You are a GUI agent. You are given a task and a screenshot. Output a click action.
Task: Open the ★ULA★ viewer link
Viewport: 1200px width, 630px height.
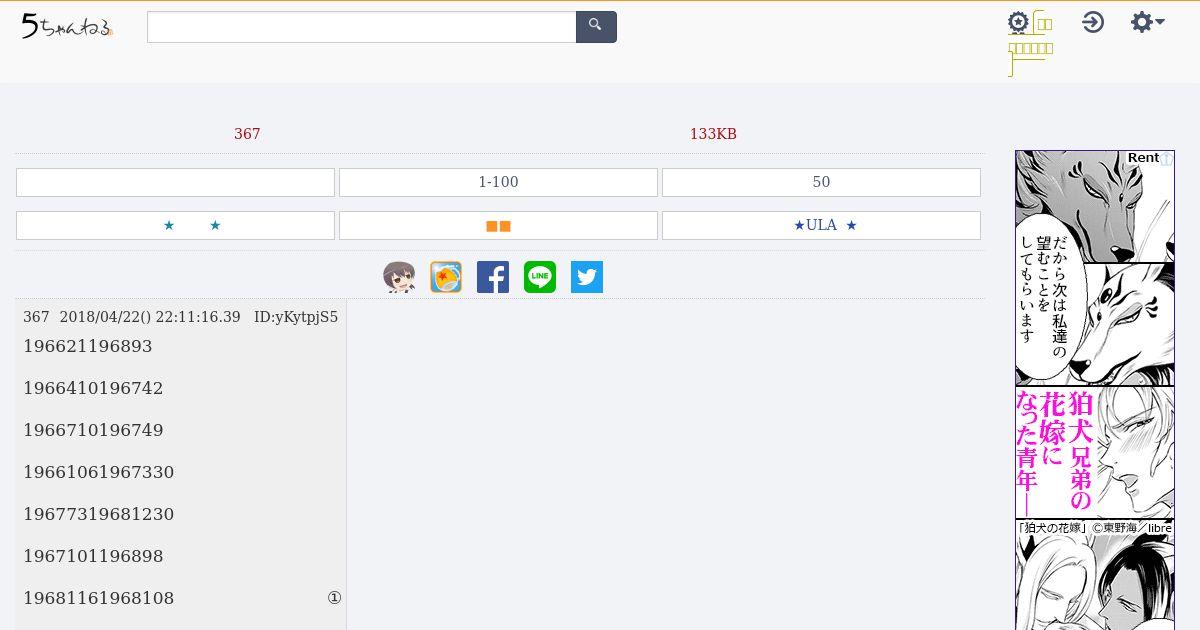pos(821,225)
